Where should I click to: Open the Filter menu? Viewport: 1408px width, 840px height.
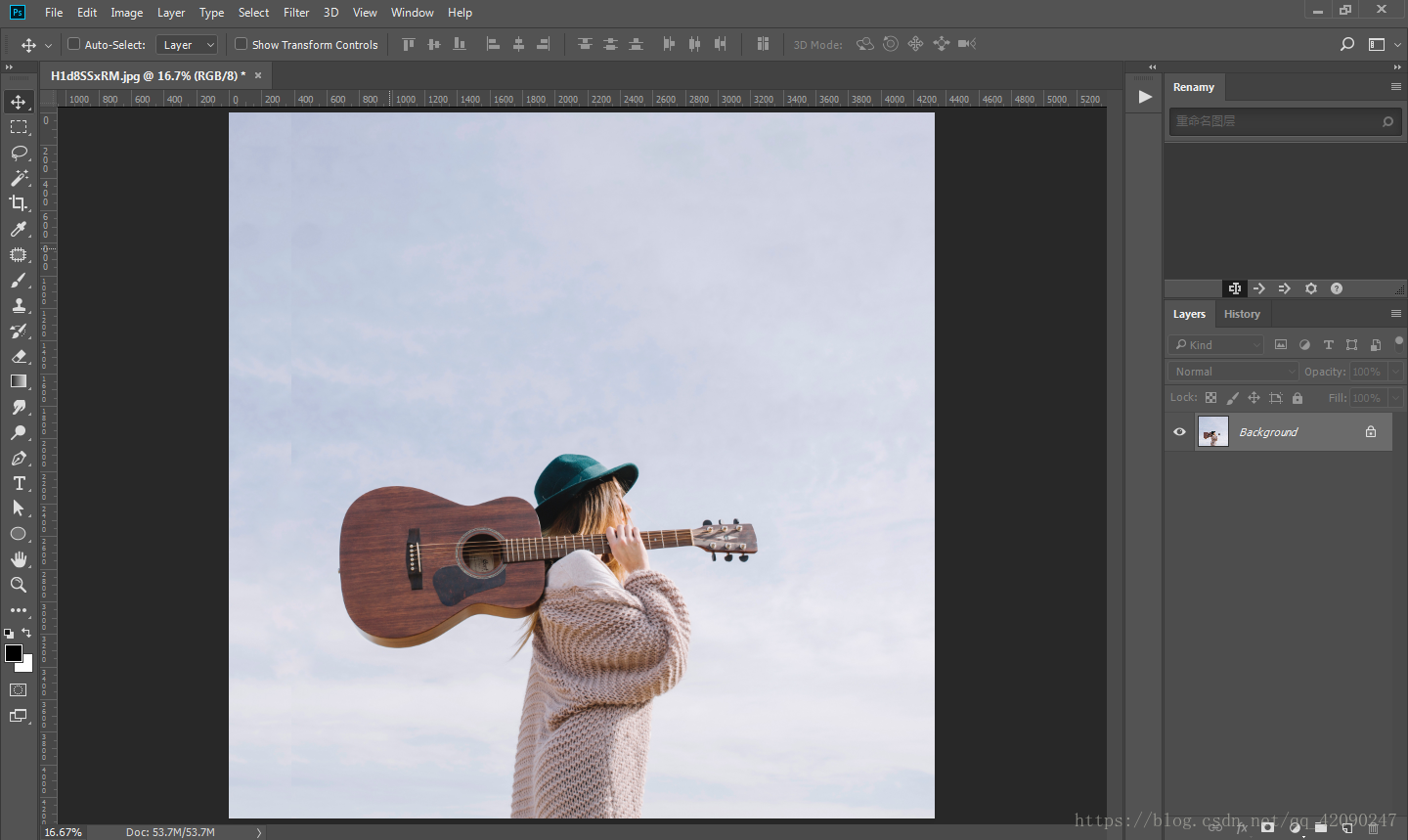[x=296, y=13]
